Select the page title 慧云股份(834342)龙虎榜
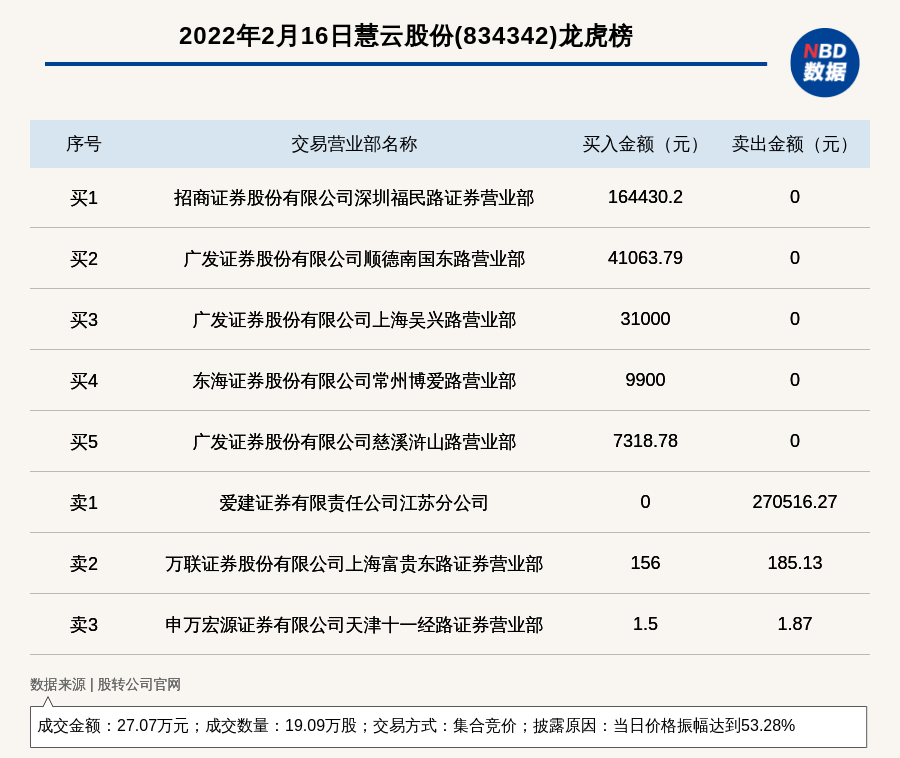Image resolution: width=900 pixels, height=758 pixels. click(x=405, y=37)
